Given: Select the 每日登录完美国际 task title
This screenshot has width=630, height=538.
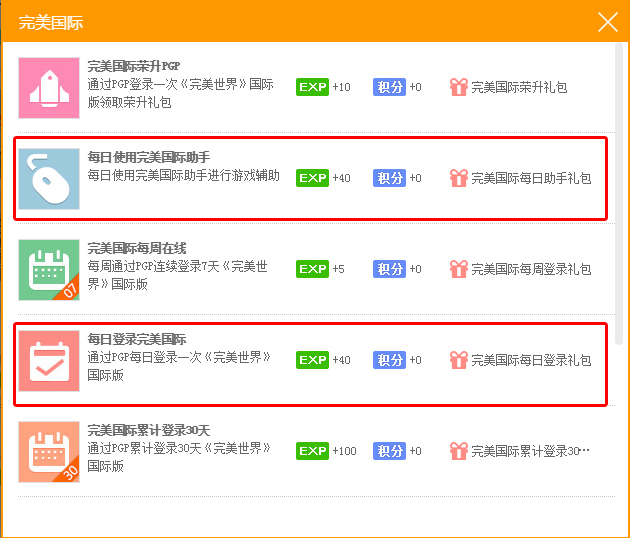Looking at the screenshot, I should [x=137, y=339].
